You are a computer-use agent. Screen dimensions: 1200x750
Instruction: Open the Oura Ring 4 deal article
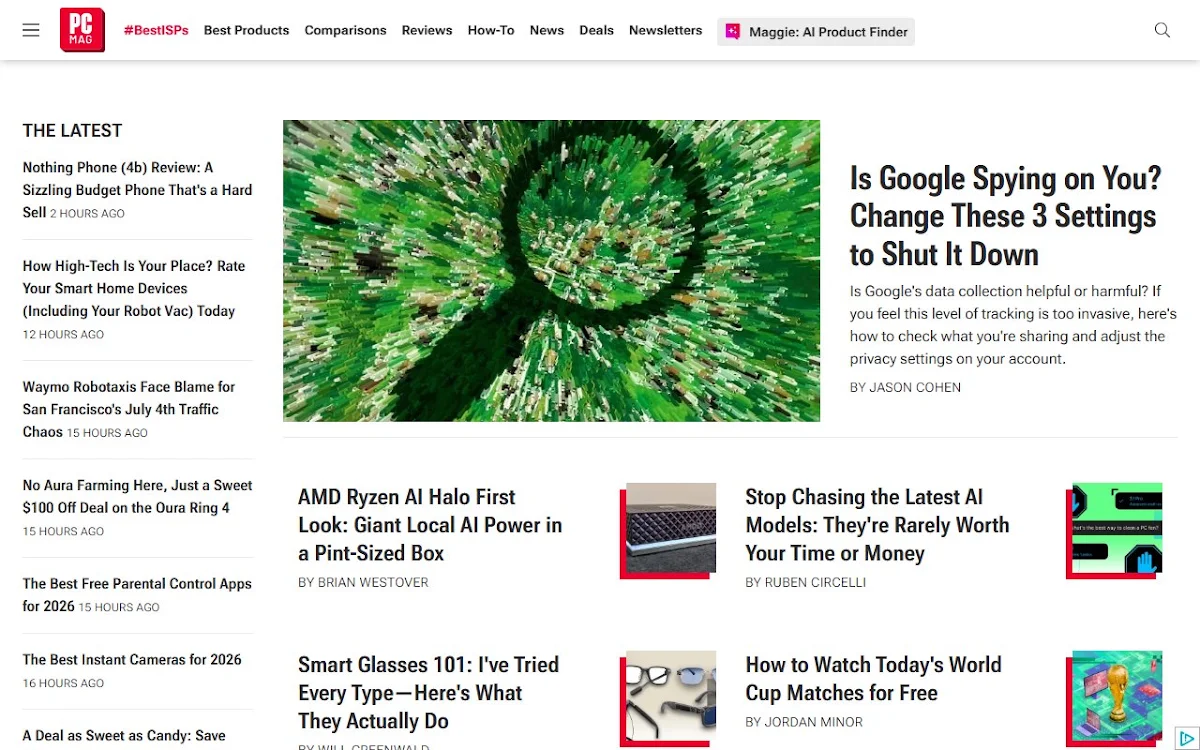click(x=137, y=496)
